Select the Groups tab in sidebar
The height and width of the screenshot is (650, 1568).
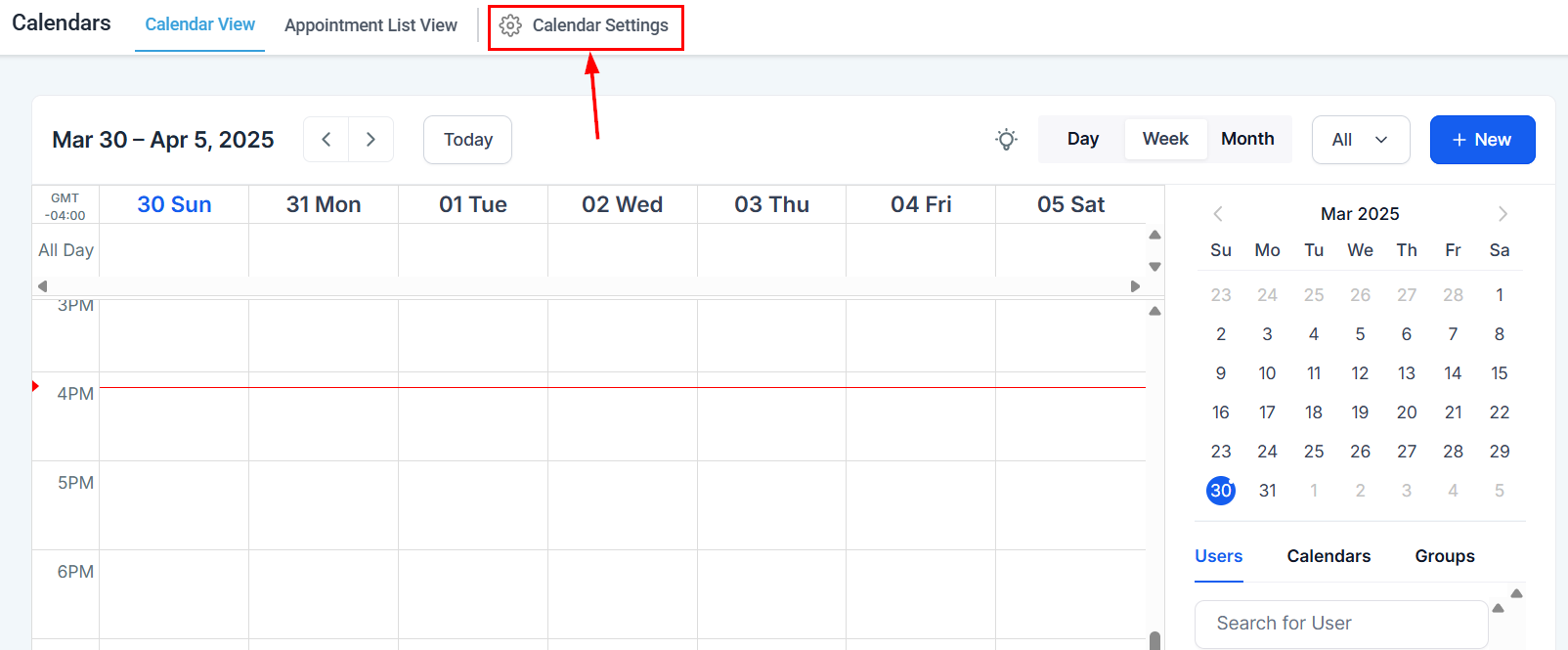(x=1444, y=556)
